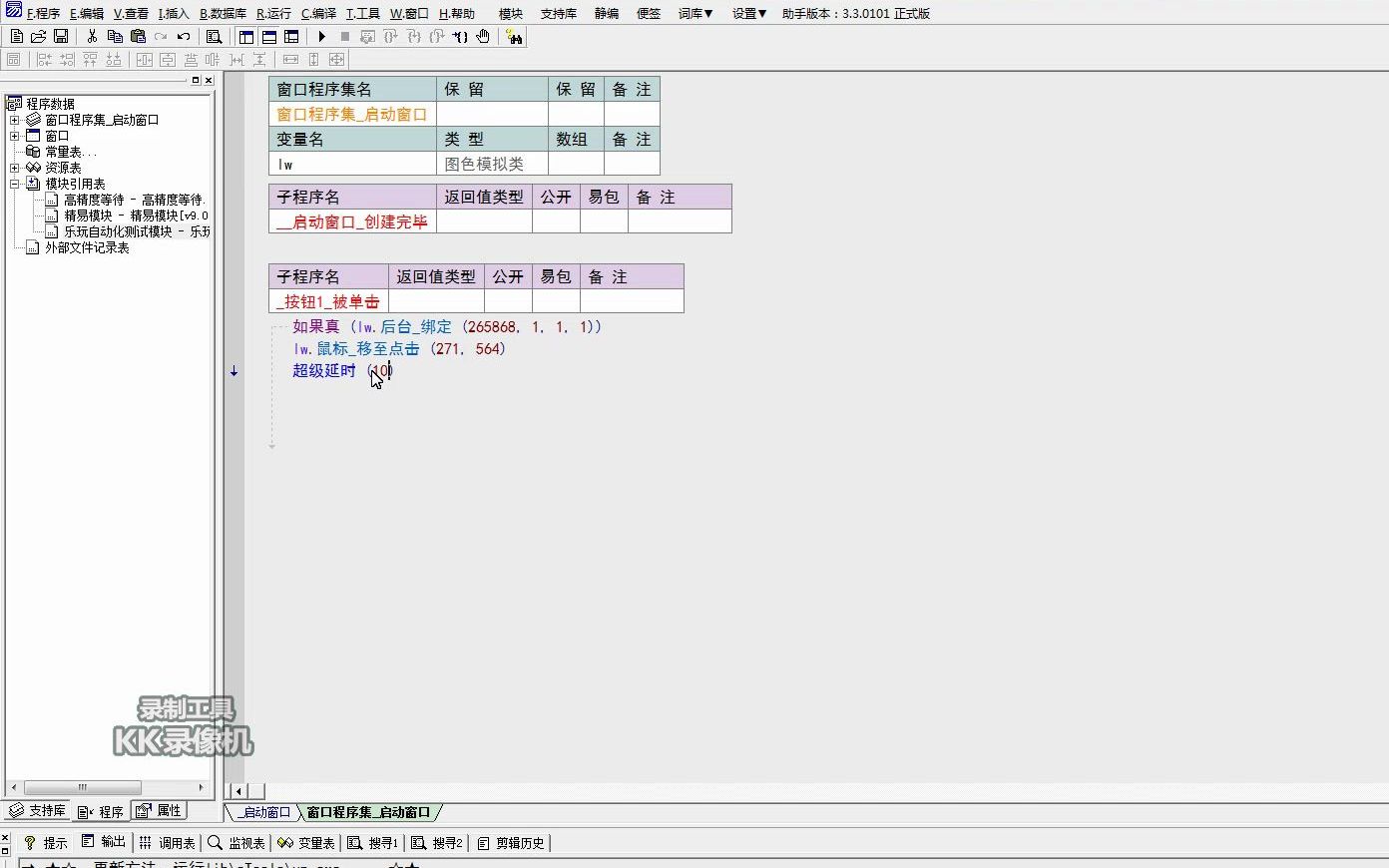Open the T.工具 menu
Screen dimensions: 1389x868
(363, 14)
